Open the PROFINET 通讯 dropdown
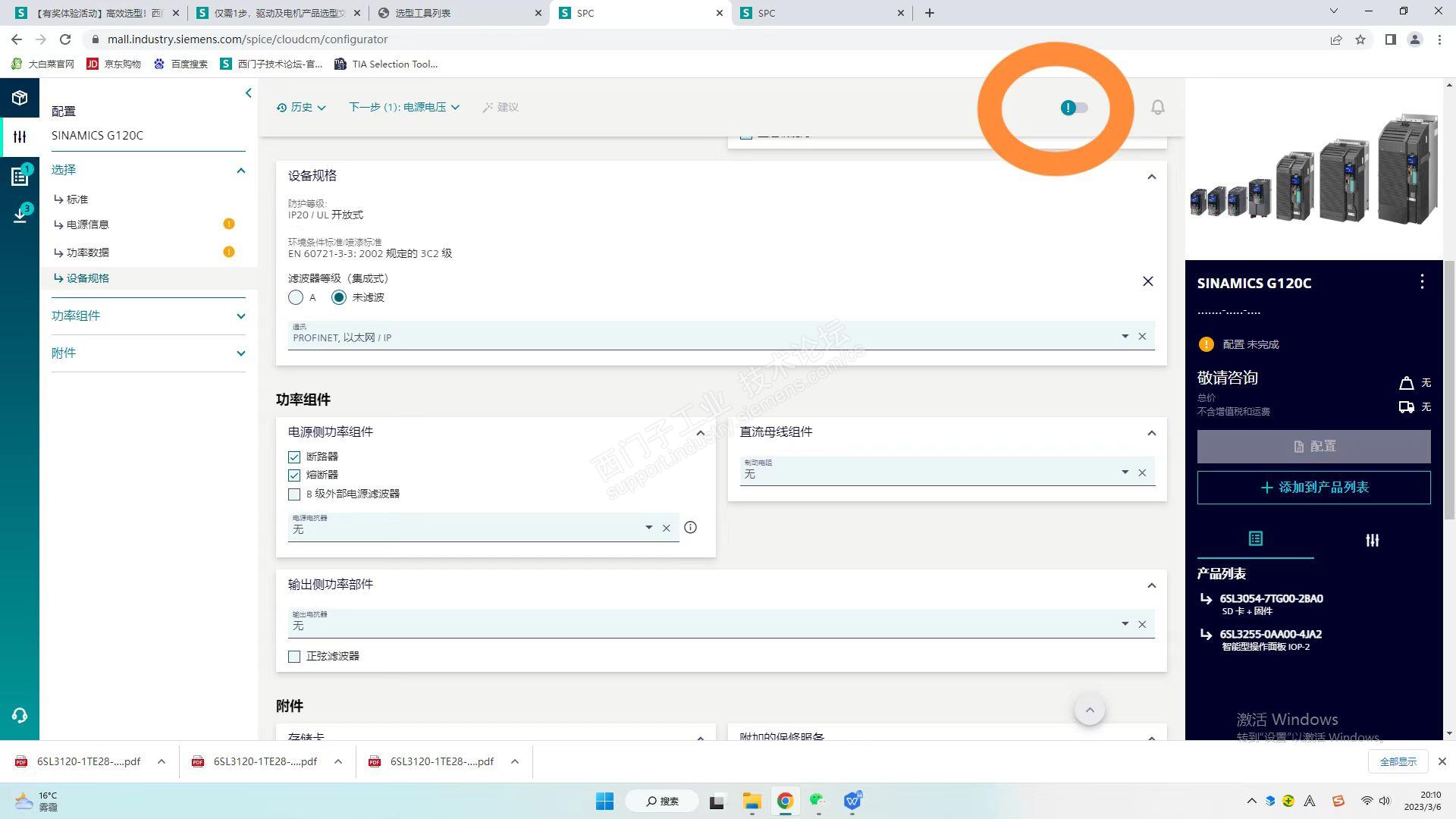The height and width of the screenshot is (819, 1456). 1125,336
